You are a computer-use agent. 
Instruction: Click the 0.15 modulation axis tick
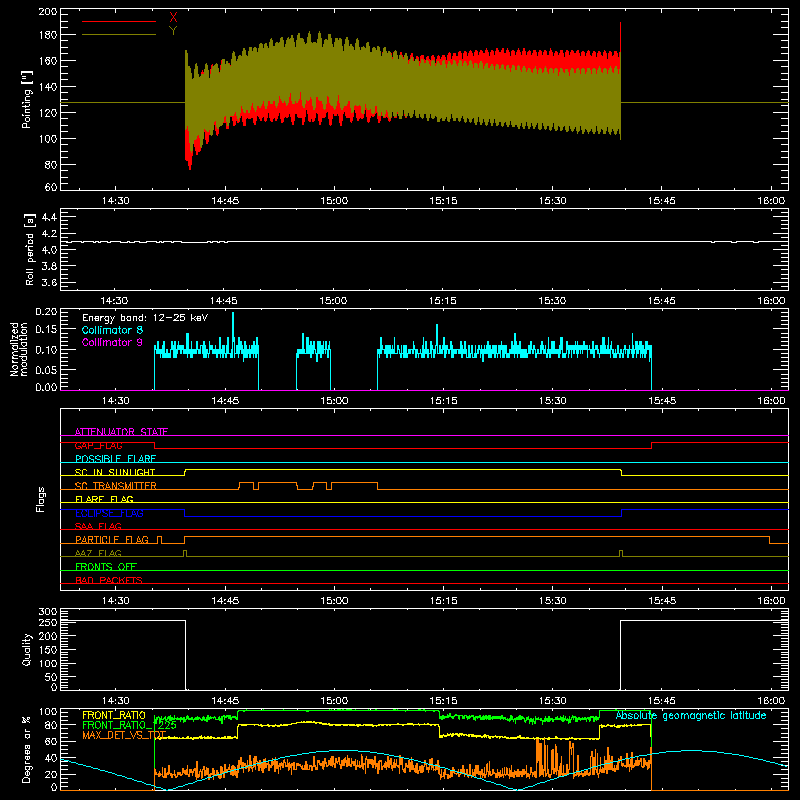click(x=46, y=330)
